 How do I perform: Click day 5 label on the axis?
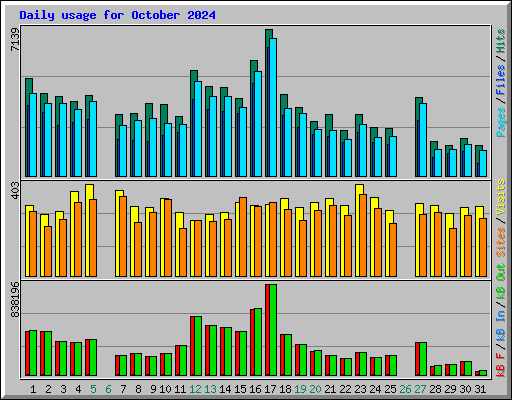pyautogui.click(x=93, y=389)
